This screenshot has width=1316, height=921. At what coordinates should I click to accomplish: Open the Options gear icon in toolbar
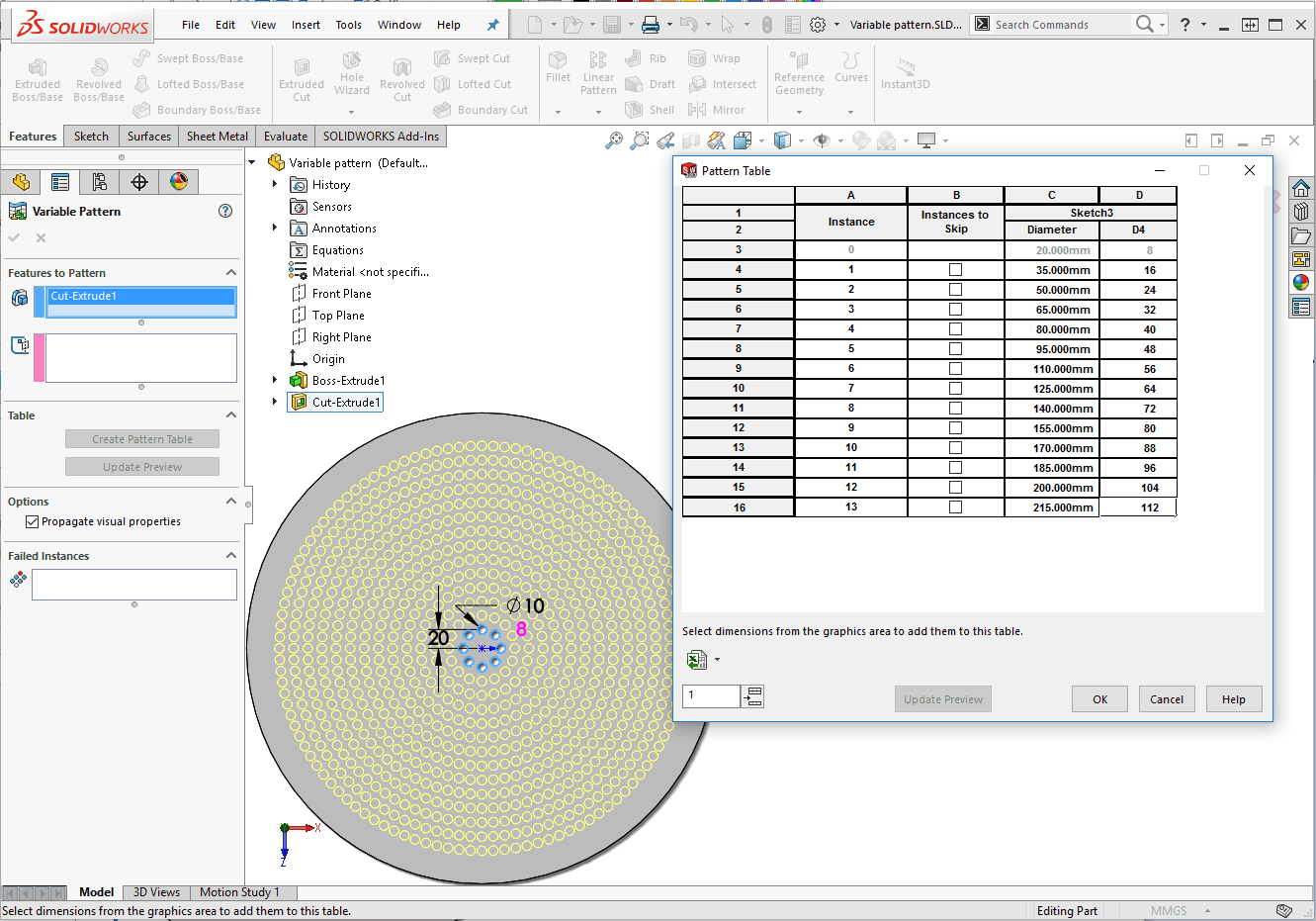click(818, 25)
